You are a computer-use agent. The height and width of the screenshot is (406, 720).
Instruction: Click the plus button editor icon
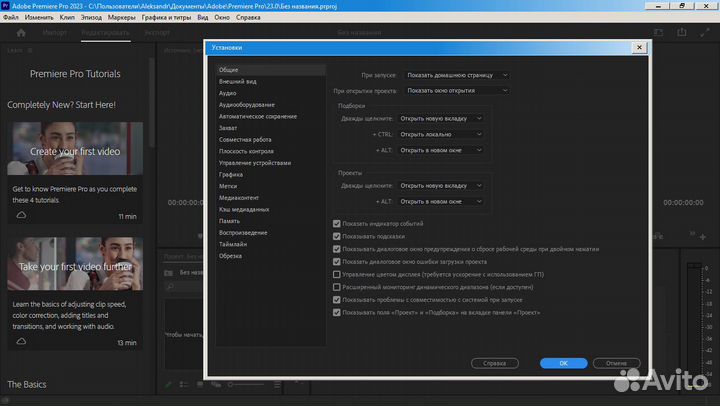703,237
